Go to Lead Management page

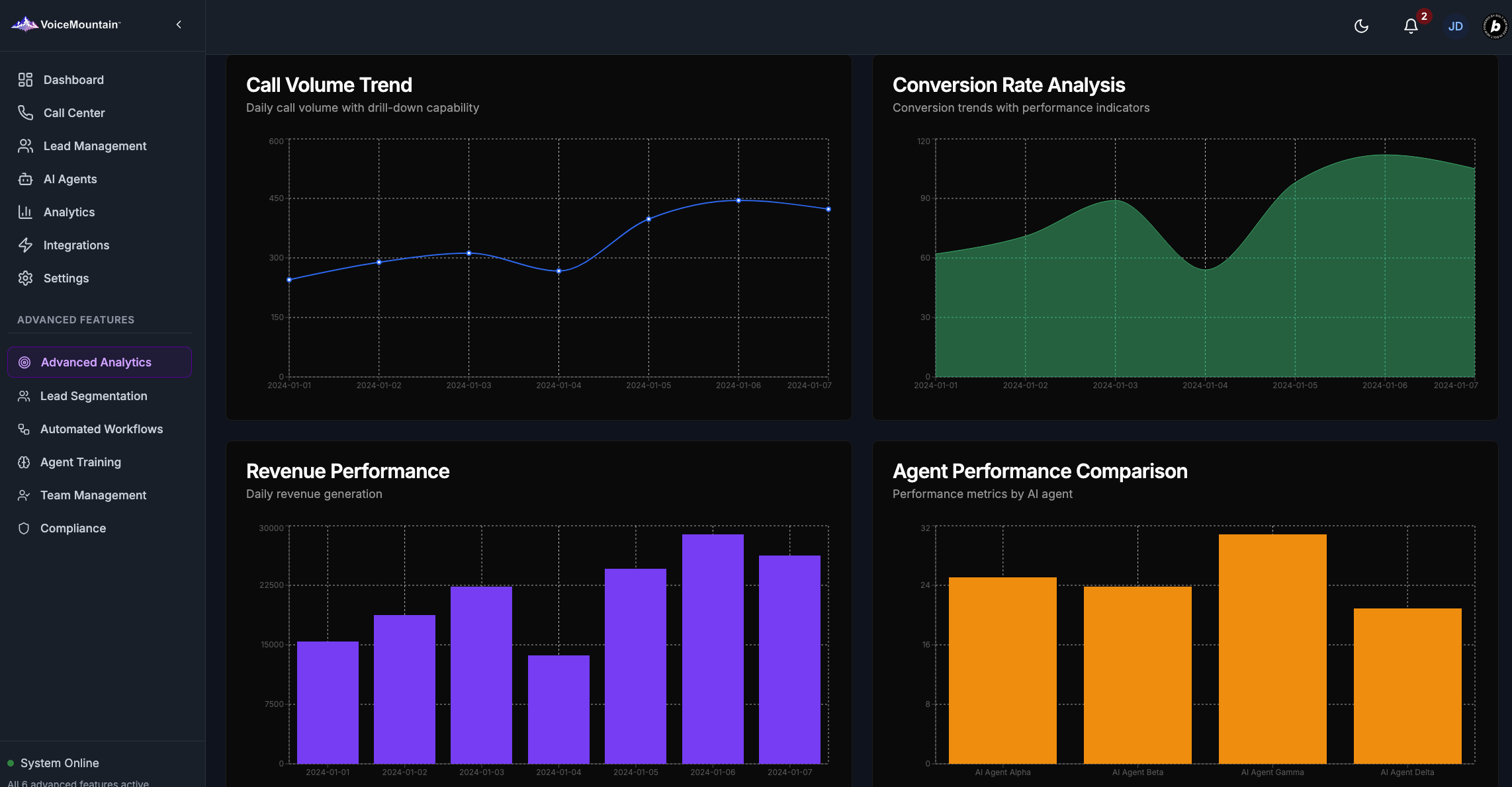pos(95,146)
